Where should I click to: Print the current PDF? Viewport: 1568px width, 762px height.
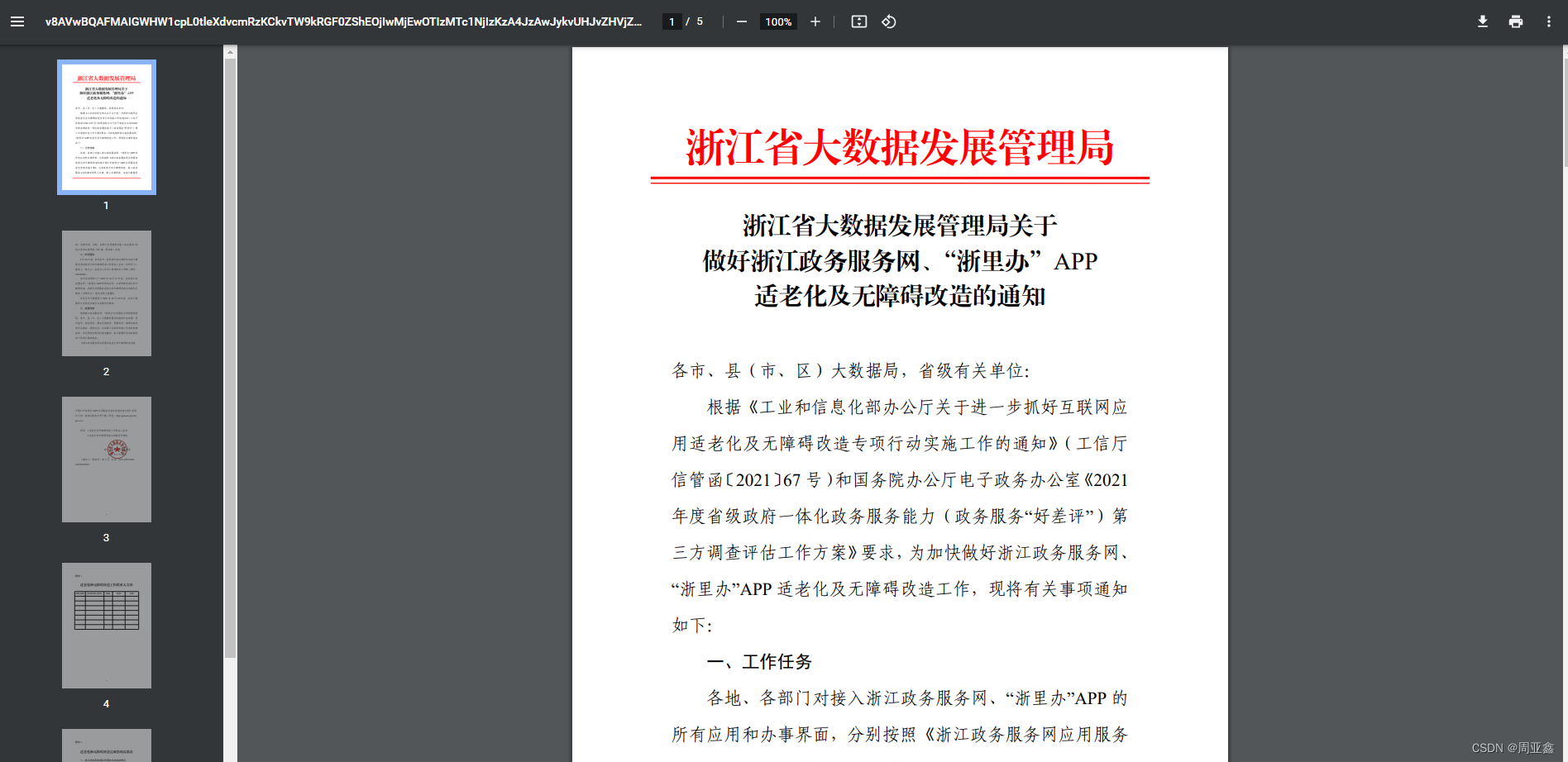pyautogui.click(x=1515, y=21)
